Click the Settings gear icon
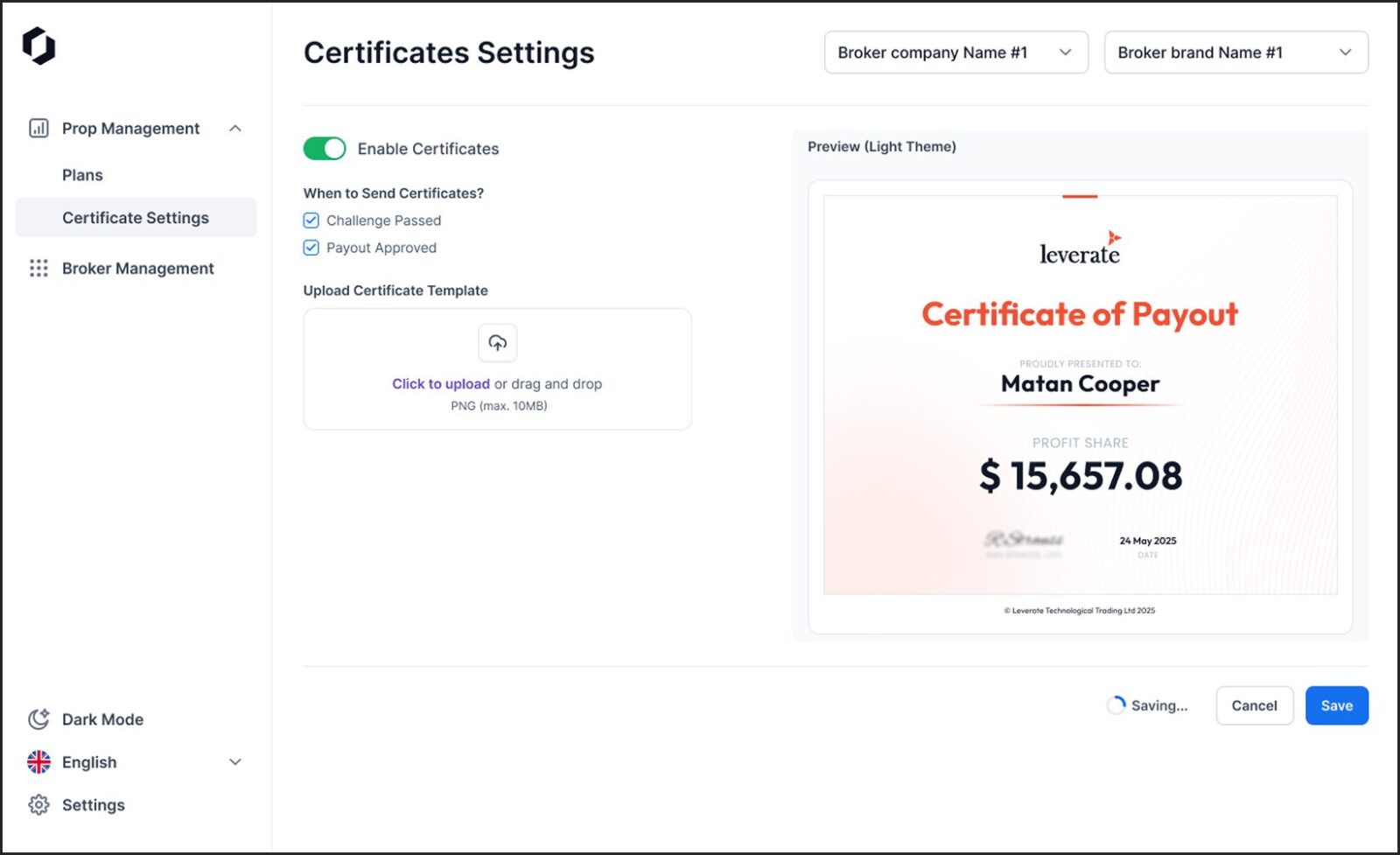The height and width of the screenshot is (855, 1400). (x=38, y=805)
